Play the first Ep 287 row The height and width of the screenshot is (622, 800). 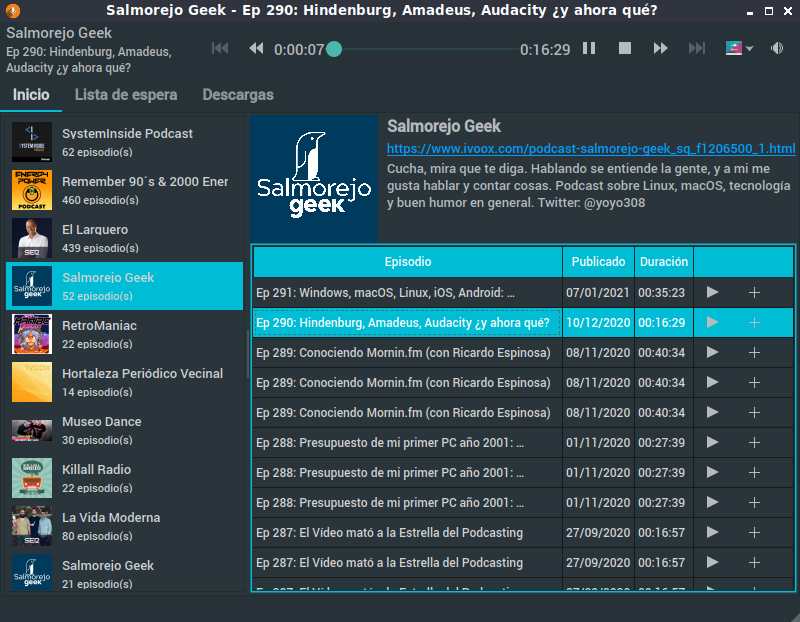(x=713, y=533)
